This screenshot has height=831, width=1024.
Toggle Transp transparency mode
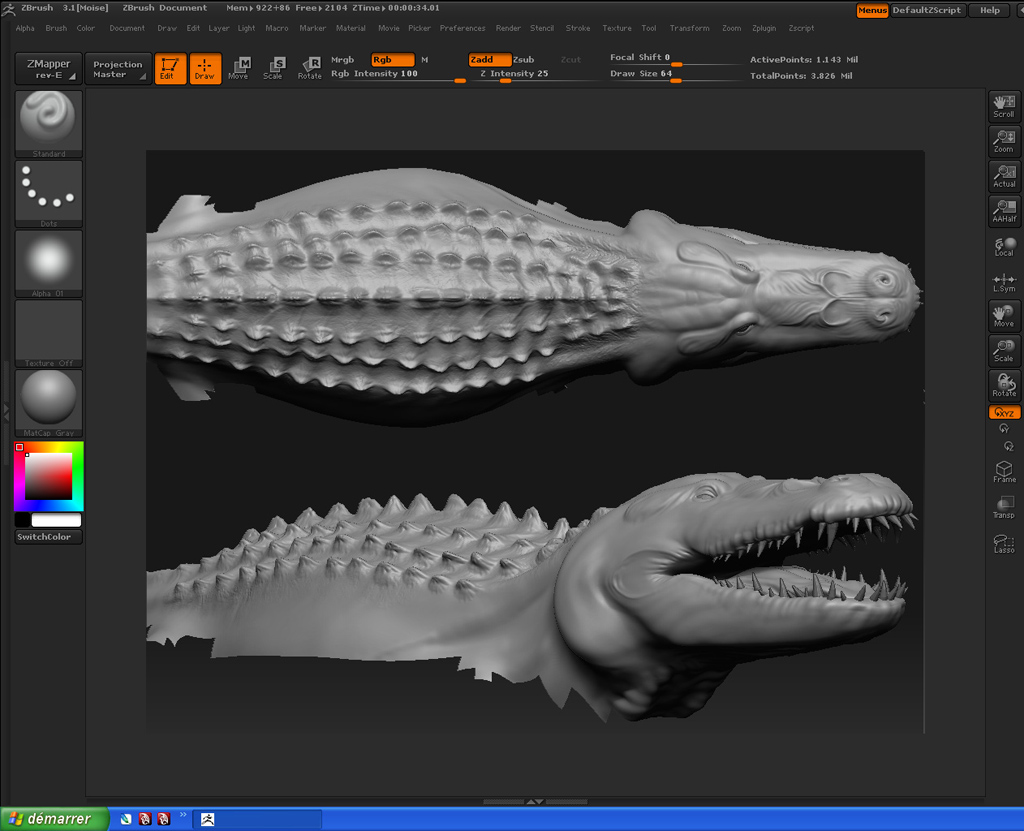(x=1004, y=508)
